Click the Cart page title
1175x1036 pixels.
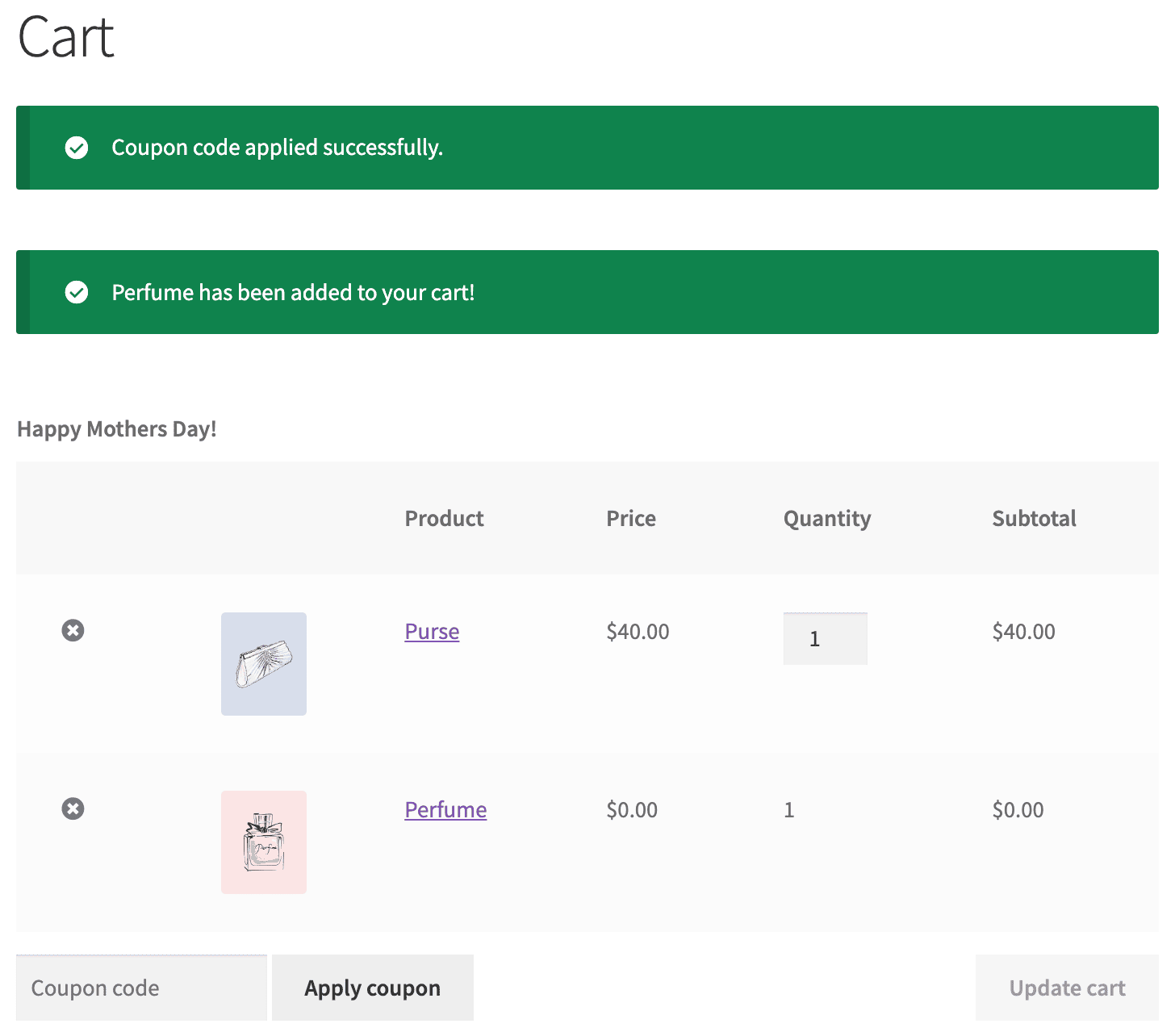pos(65,36)
